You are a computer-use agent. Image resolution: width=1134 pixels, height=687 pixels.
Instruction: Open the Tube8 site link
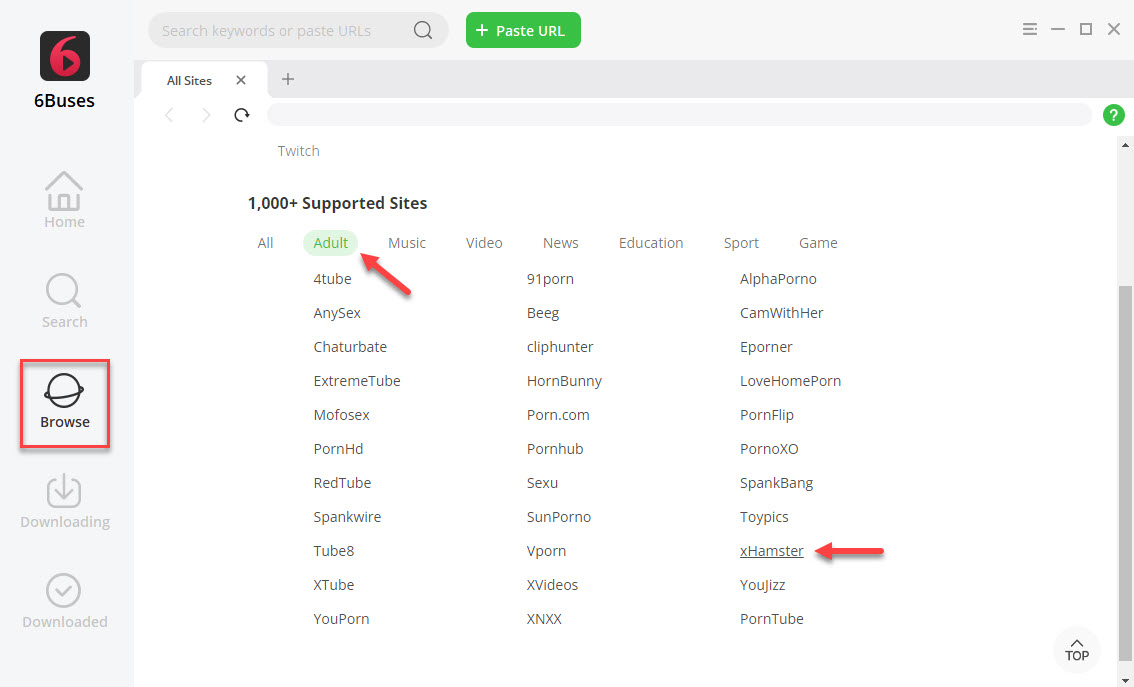coord(333,551)
